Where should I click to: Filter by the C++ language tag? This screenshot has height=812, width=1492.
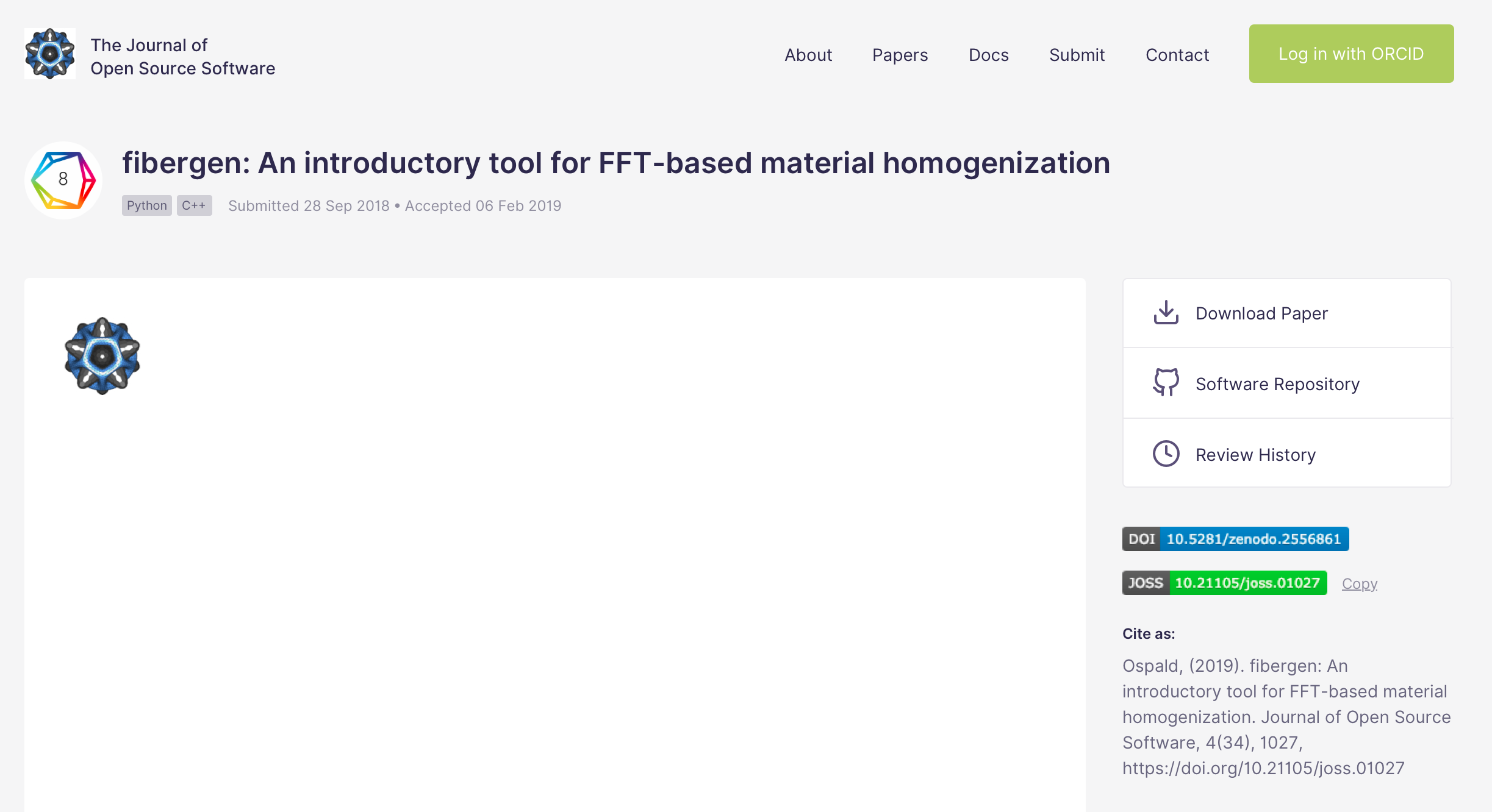194,205
